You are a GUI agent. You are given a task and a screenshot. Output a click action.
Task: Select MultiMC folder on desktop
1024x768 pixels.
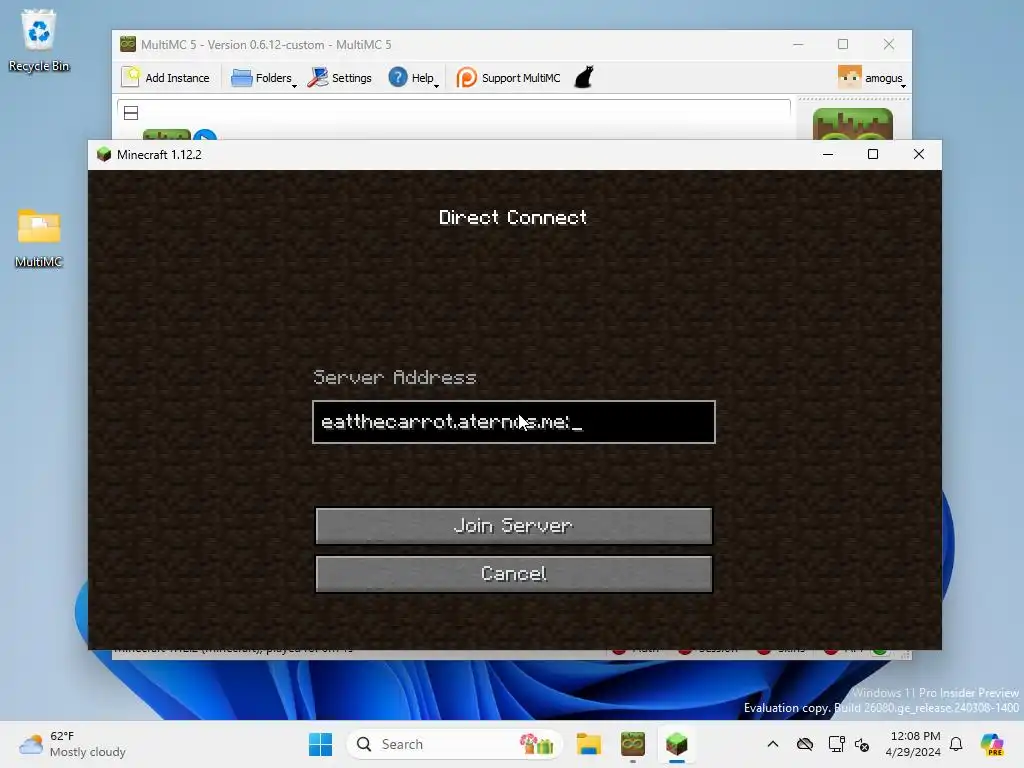[39, 238]
